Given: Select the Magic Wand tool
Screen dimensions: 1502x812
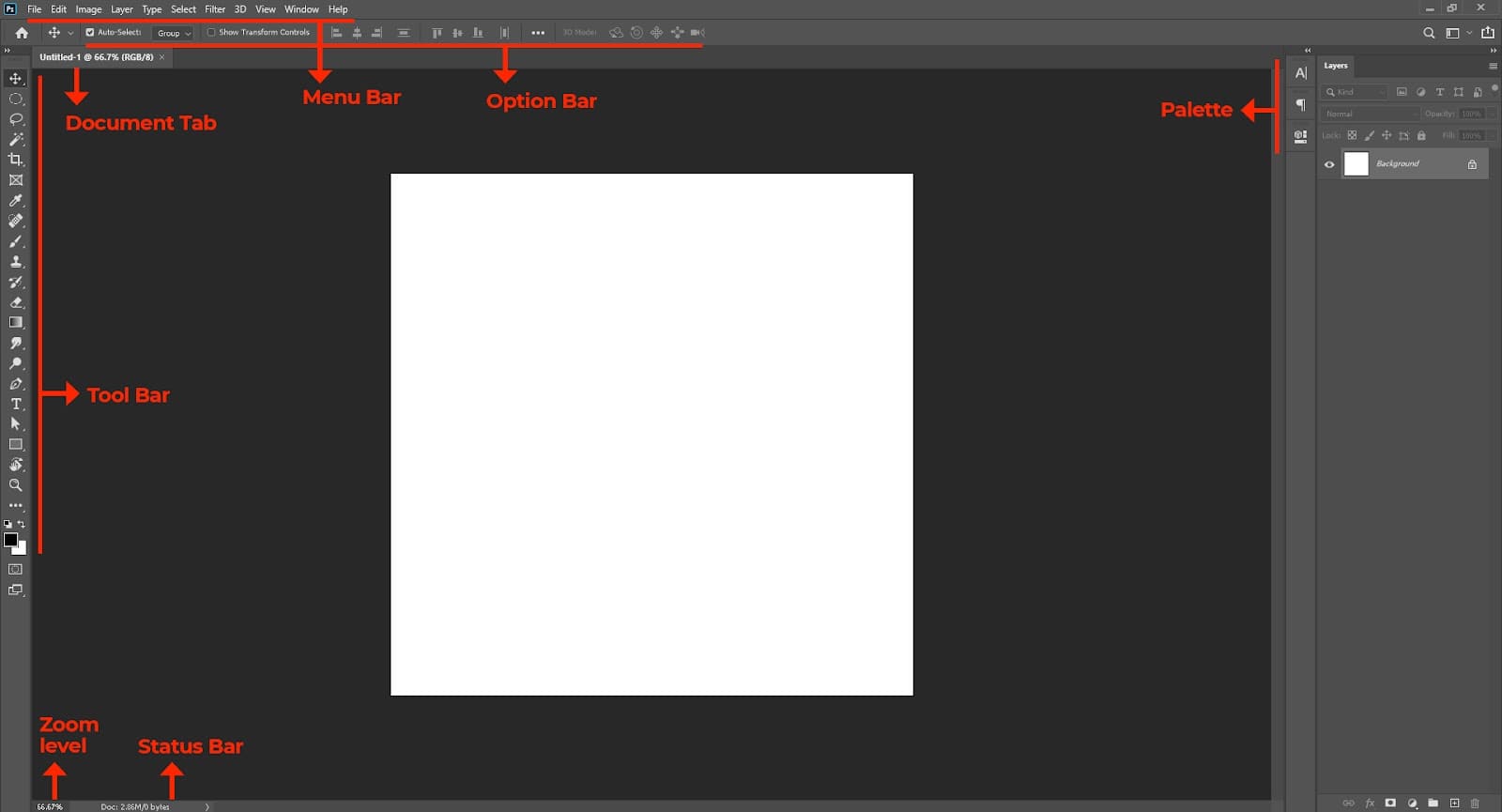Looking at the screenshot, I should click(x=16, y=139).
